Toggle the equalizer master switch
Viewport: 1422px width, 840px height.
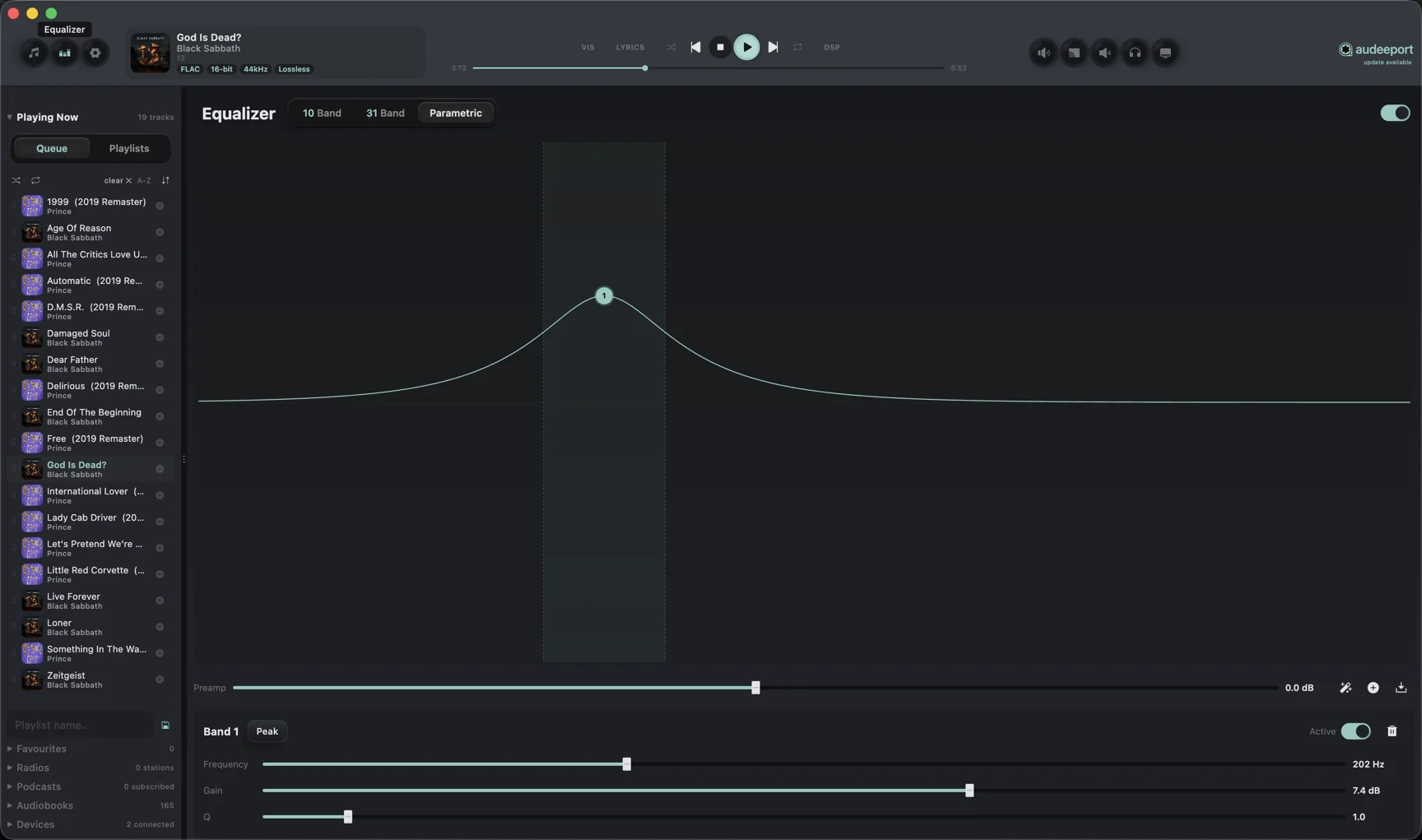(1395, 114)
